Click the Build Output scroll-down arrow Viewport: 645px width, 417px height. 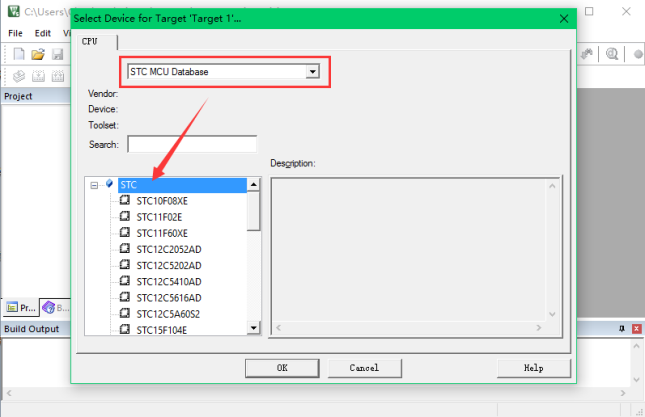(637, 380)
